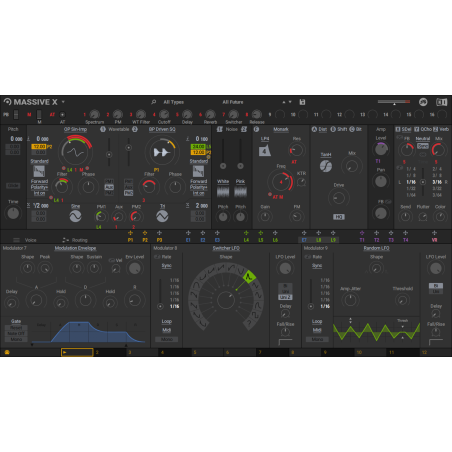Click the master volume level slider
The height and width of the screenshot is (452, 452).
[394, 102]
